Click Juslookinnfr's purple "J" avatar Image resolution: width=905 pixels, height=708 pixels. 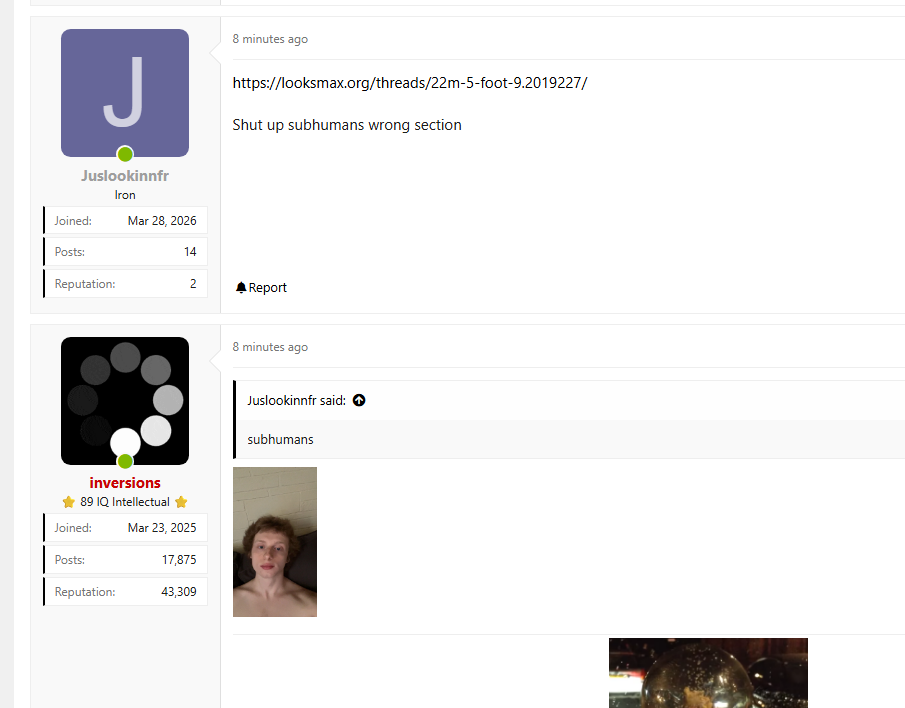pos(125,92)
